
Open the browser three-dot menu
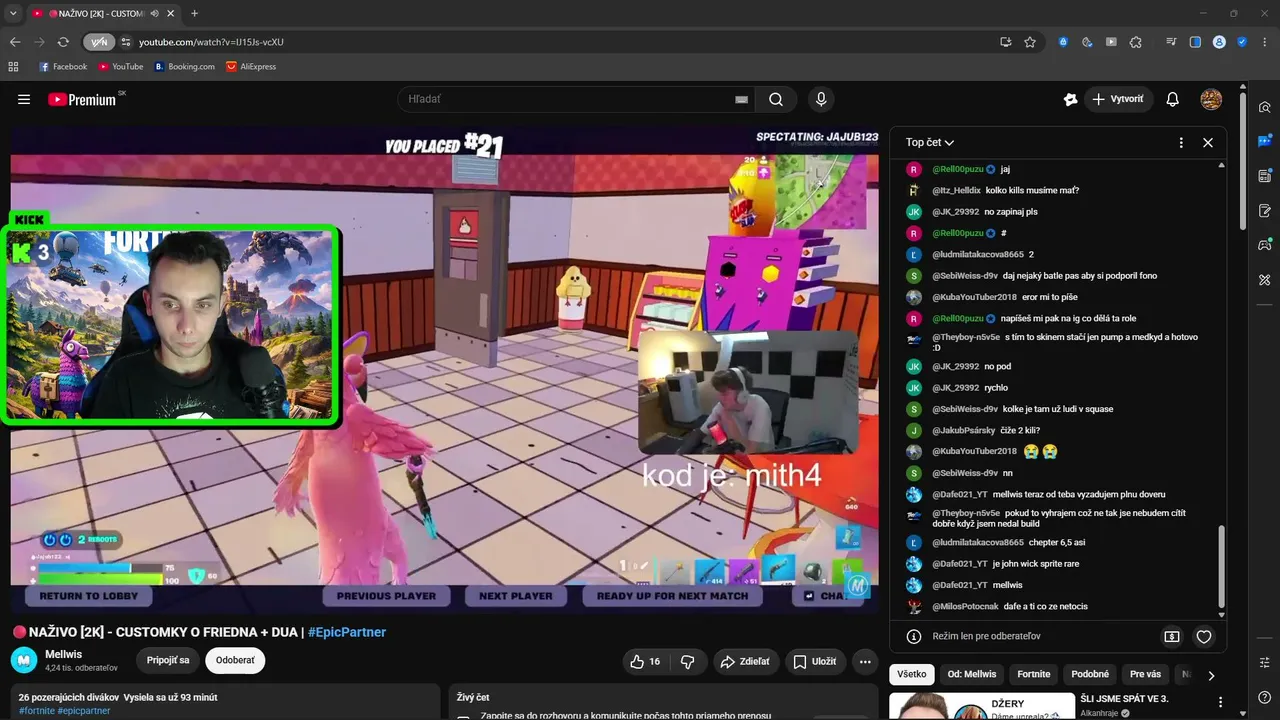1265,42
